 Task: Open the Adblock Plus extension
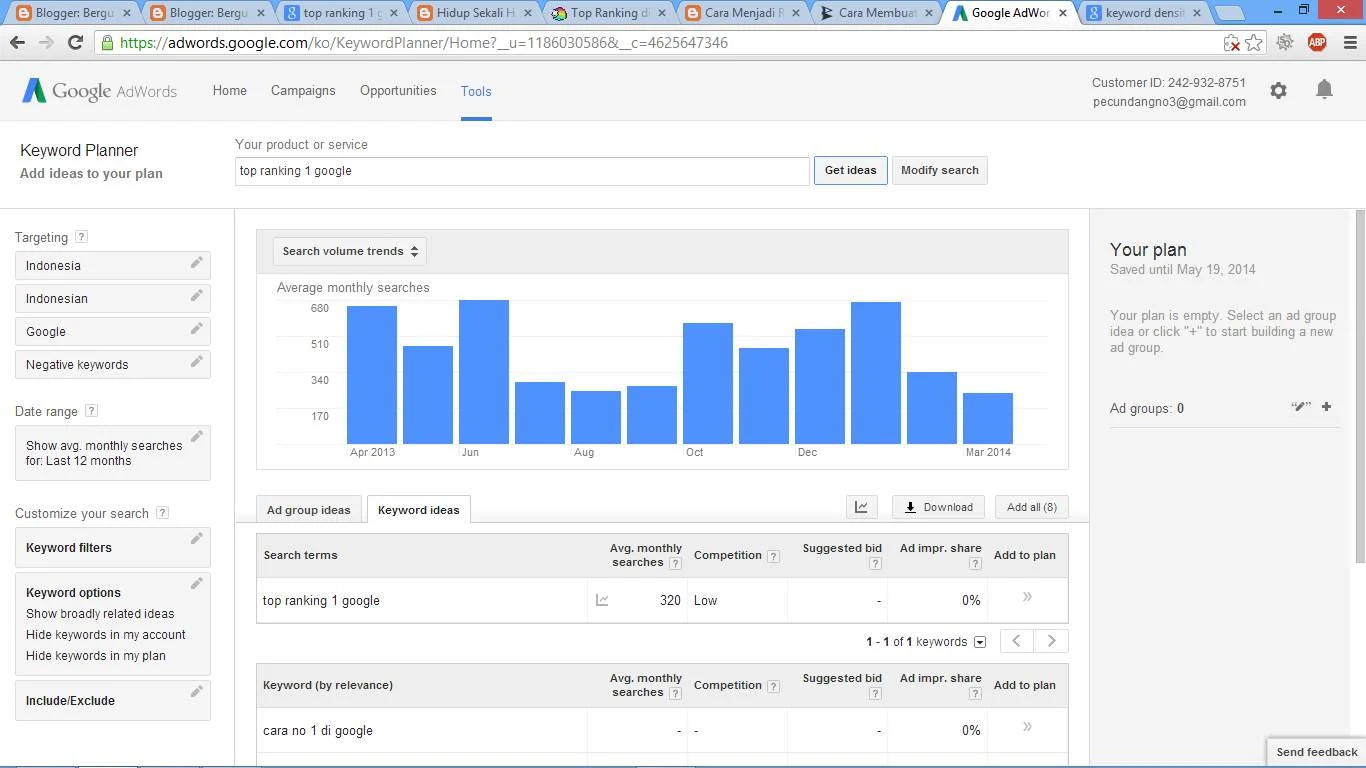tap(1317, 42)
